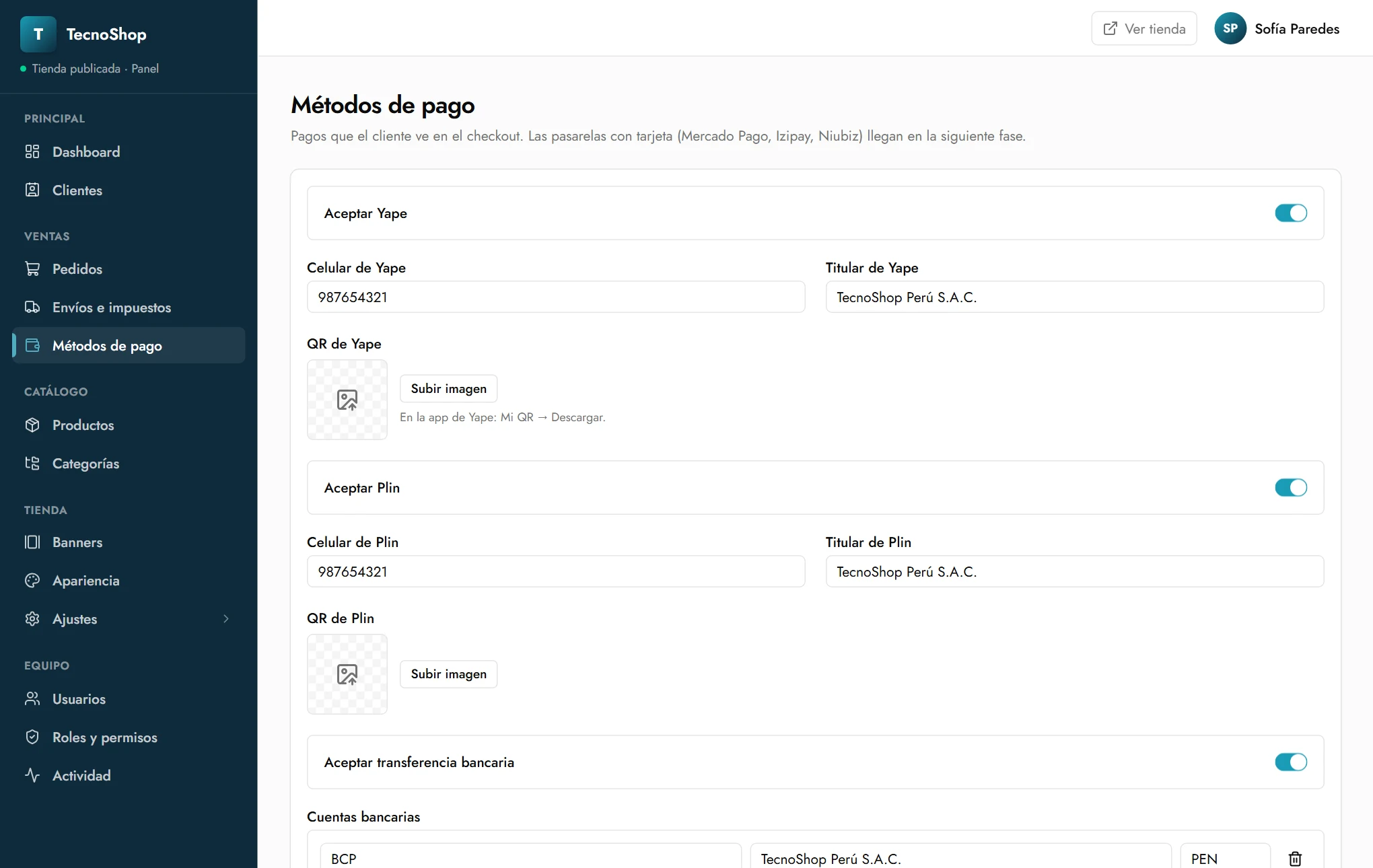Click the Usuarios people icon
The width and height of the screenshot is (1373, 868).
pos(32,698)
